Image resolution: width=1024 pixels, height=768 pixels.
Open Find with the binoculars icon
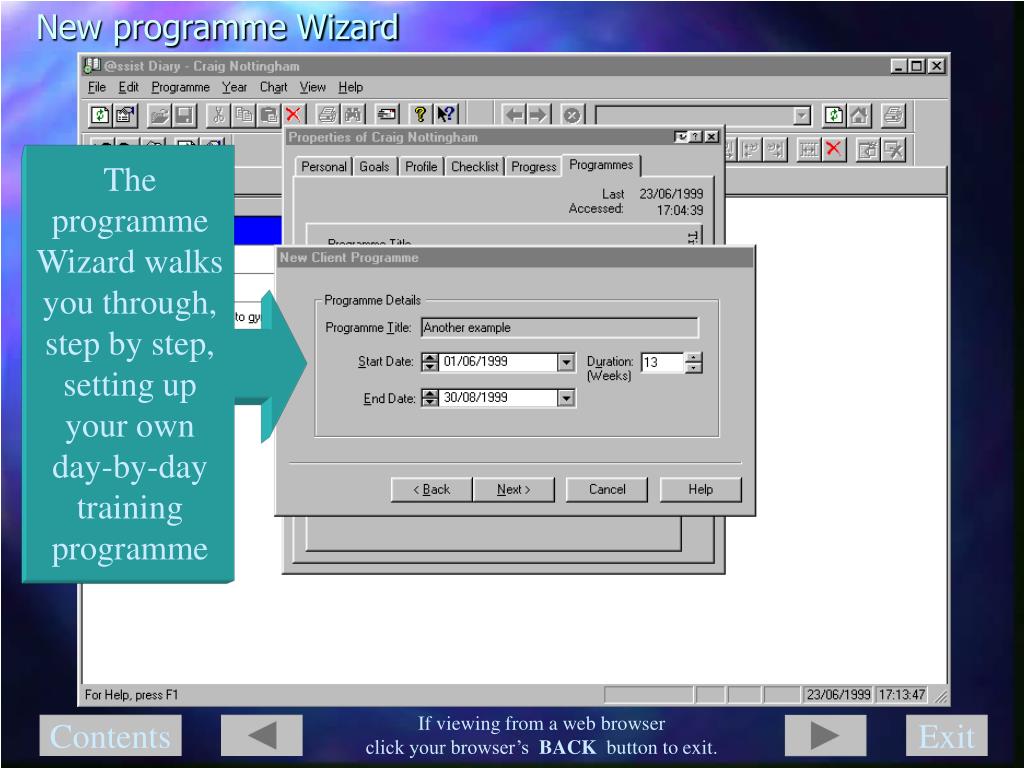tap(353, 116)
